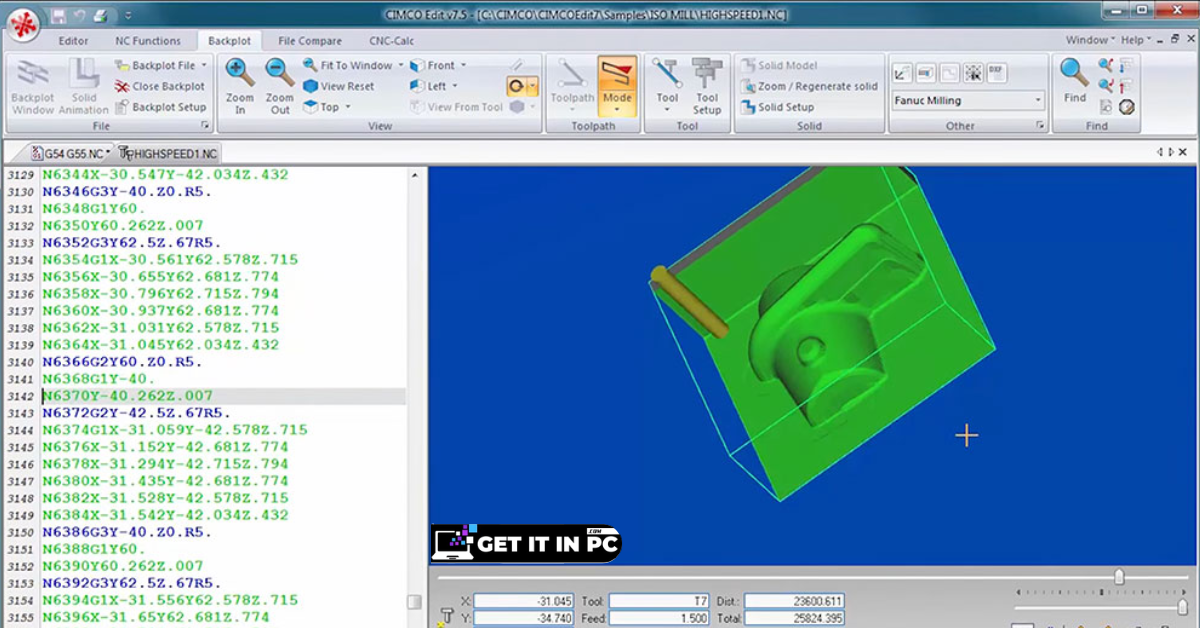Switch to the Editor ribbon tab
This screenshot has width=1200, height=628.
pyautogui.click(x=73, y=41)
